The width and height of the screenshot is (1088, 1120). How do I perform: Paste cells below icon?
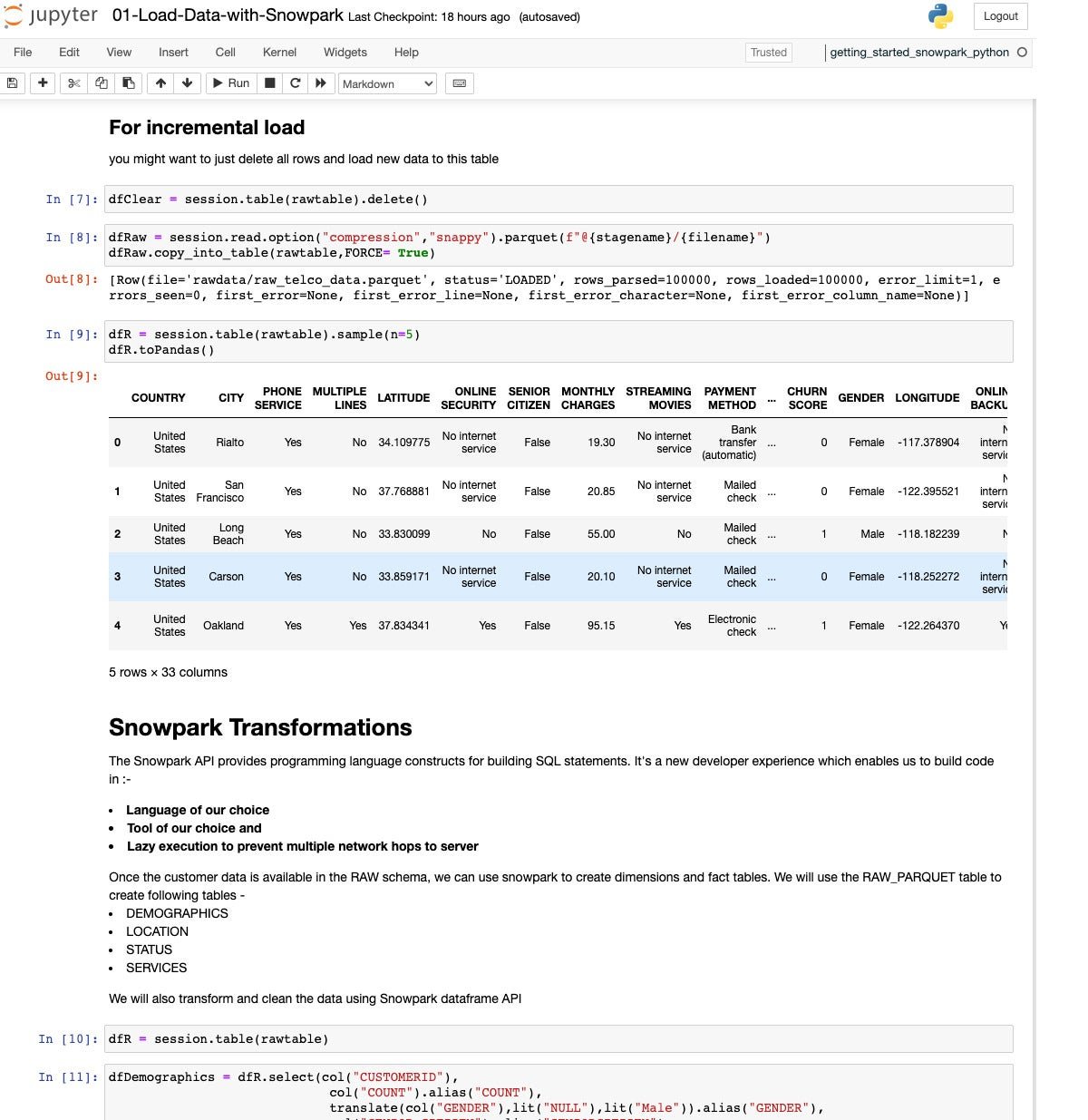(129, 83)
